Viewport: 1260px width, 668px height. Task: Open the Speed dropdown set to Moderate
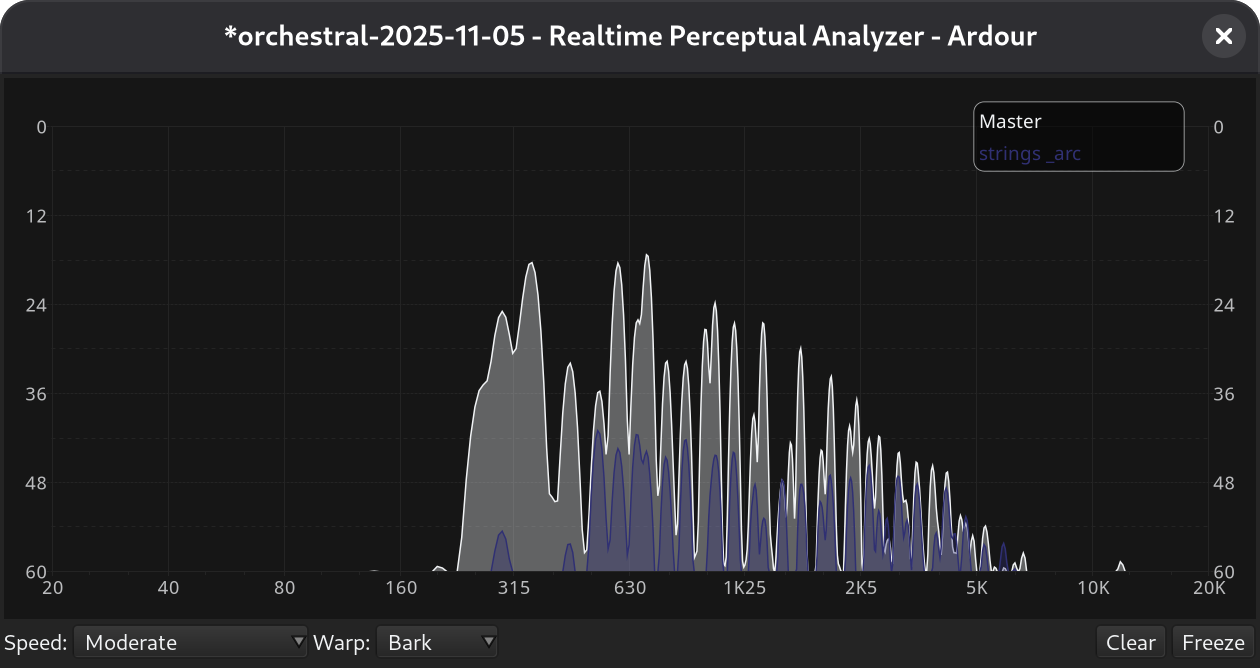coord(191,642)
